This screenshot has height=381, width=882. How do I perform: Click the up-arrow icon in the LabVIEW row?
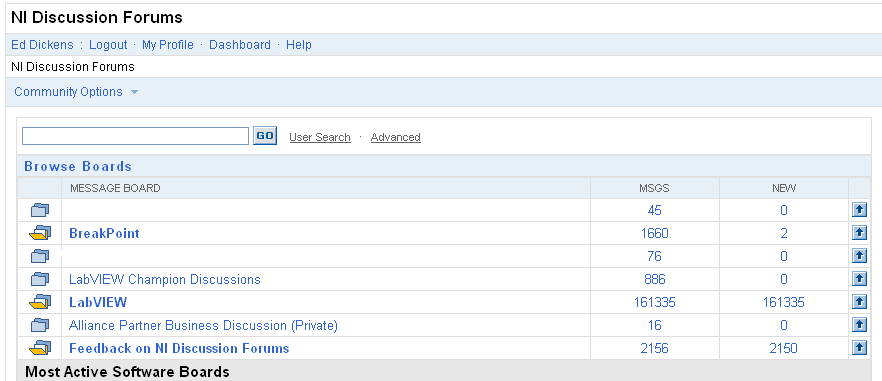point(859,302)
